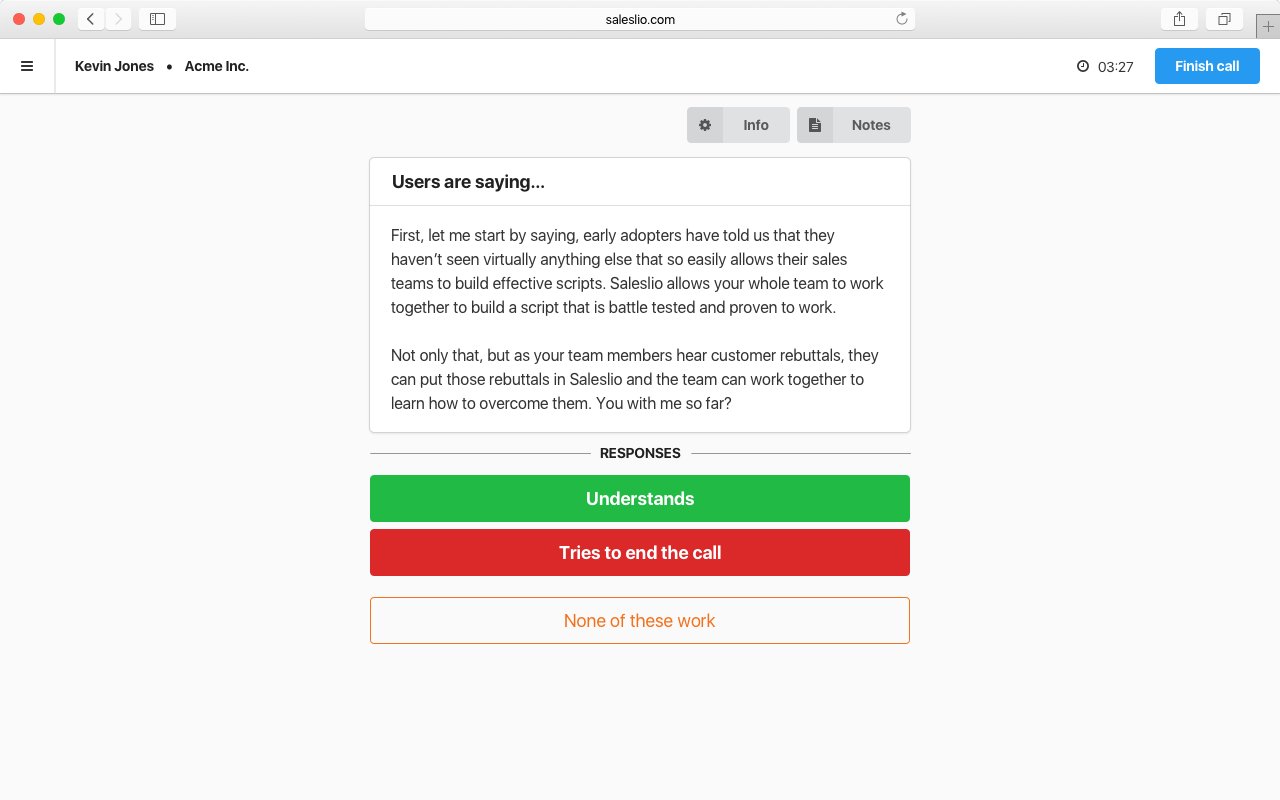The height and width of the screenshot is (800, 1280).
Task: Click the paragraph starting "First, let me start"
Action: tap(638, 271)
